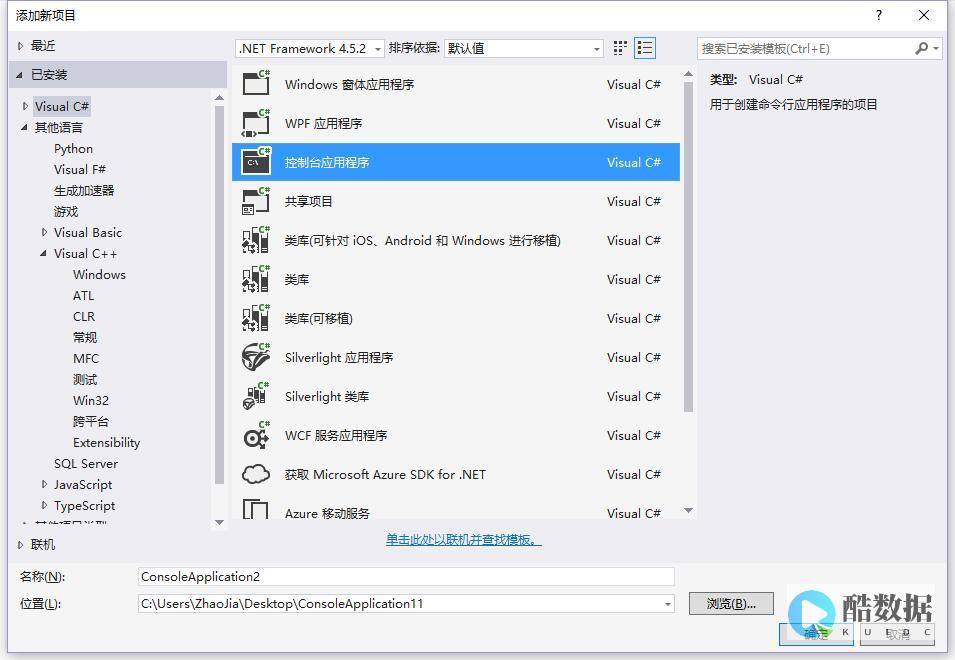Click 单击此处以联机并查找模板 link
Image resolution: width=955 pixels, height=660 pixels.
point(463,539)
